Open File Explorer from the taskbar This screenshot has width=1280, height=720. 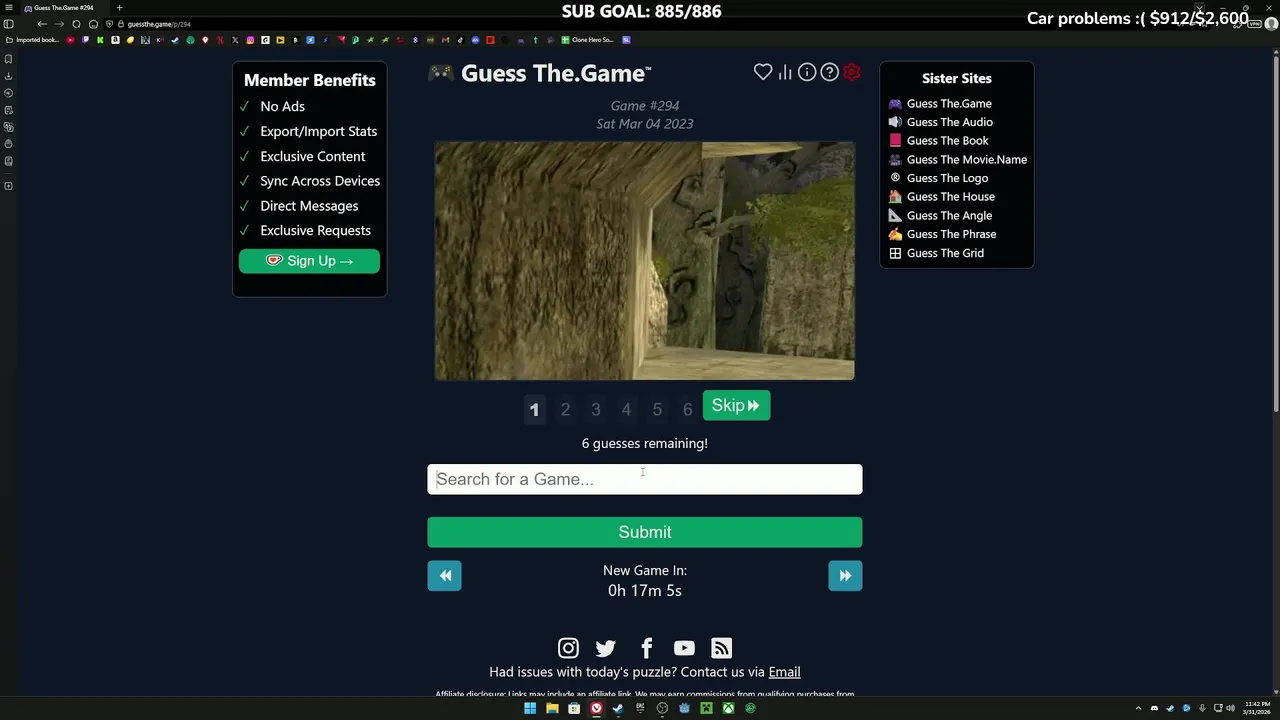point(552,708)
